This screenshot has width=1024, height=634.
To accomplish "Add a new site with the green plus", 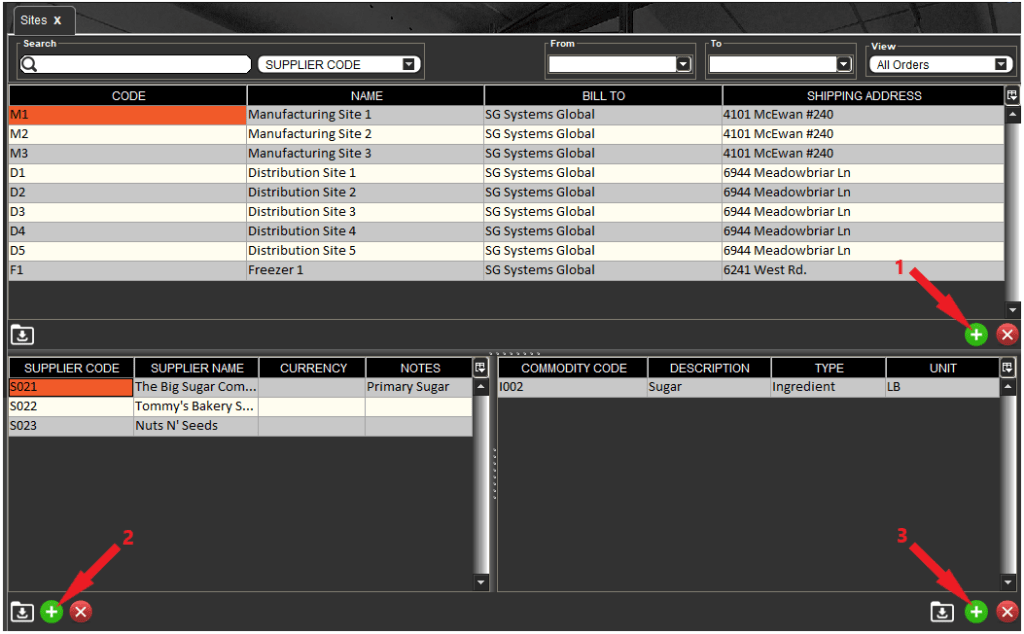I will point(976,335).
